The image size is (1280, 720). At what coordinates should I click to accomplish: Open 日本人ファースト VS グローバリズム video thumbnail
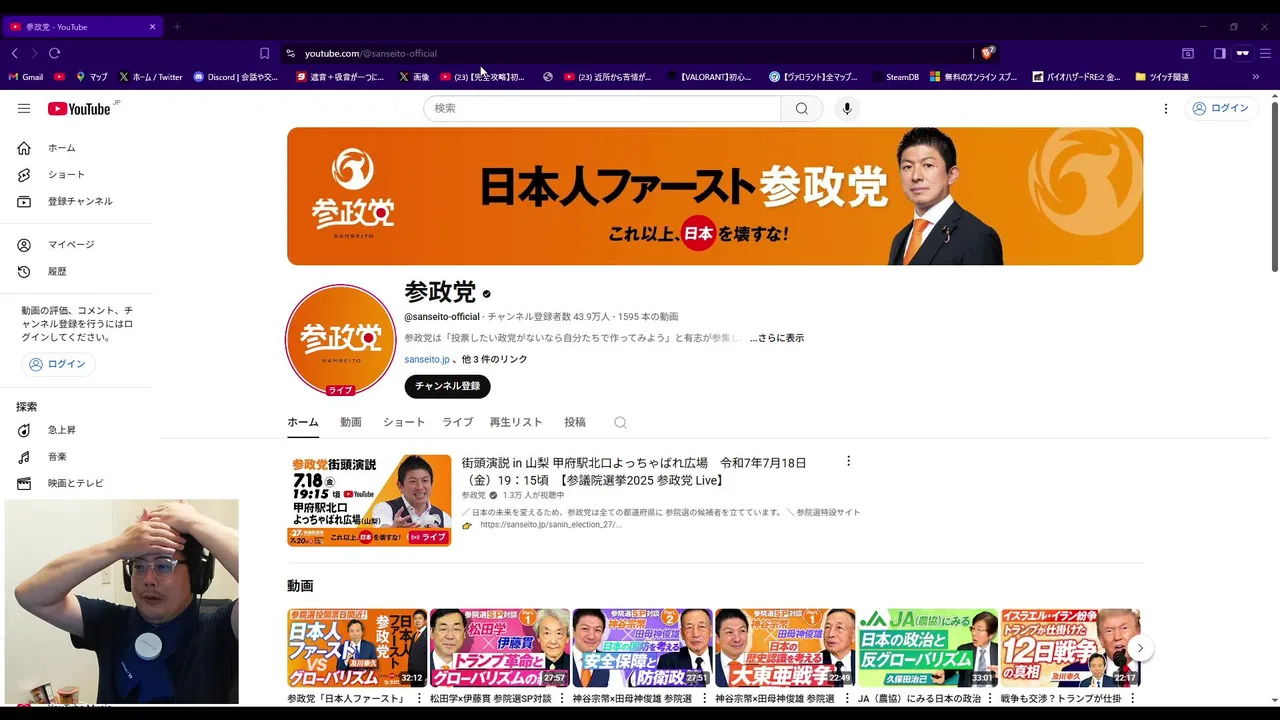coord(357,648)
